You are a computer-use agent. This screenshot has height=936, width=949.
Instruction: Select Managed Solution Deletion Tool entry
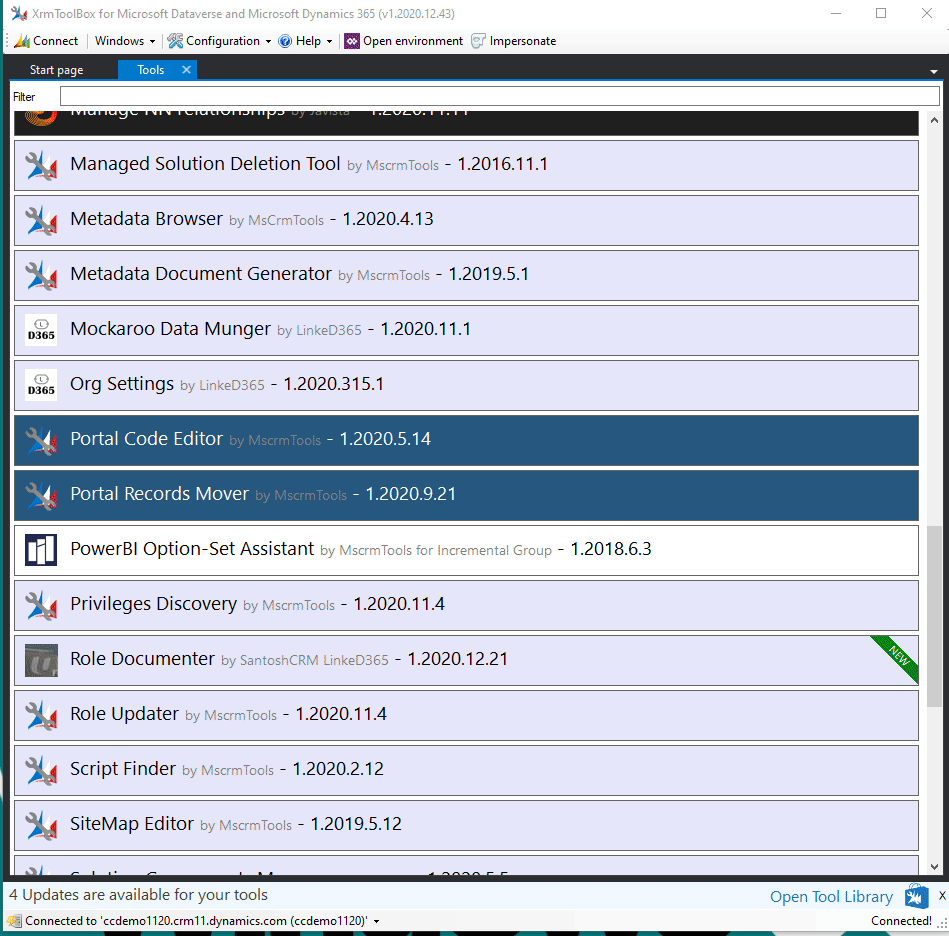tap(466, 165)
